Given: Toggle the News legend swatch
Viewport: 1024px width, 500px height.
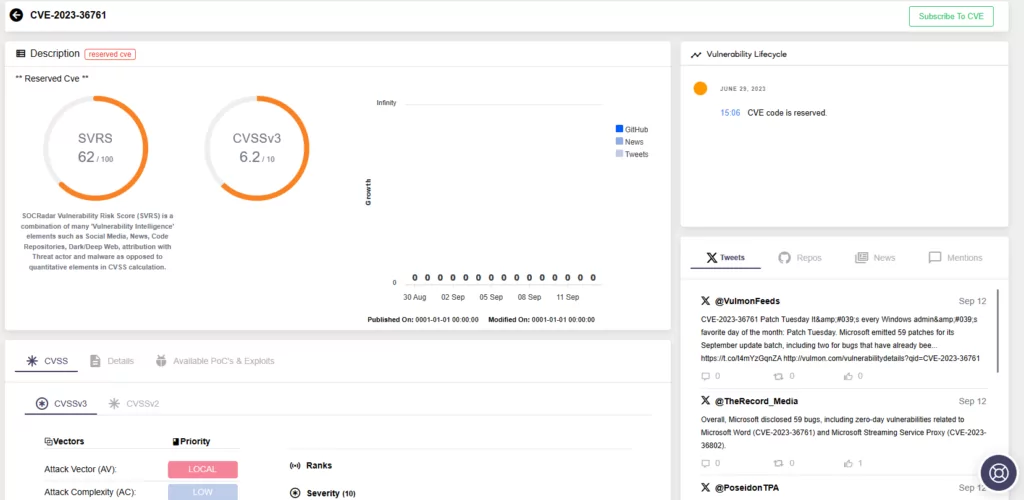Looking at the screenshot, I should pyautogui.click(x=619, y=142).
